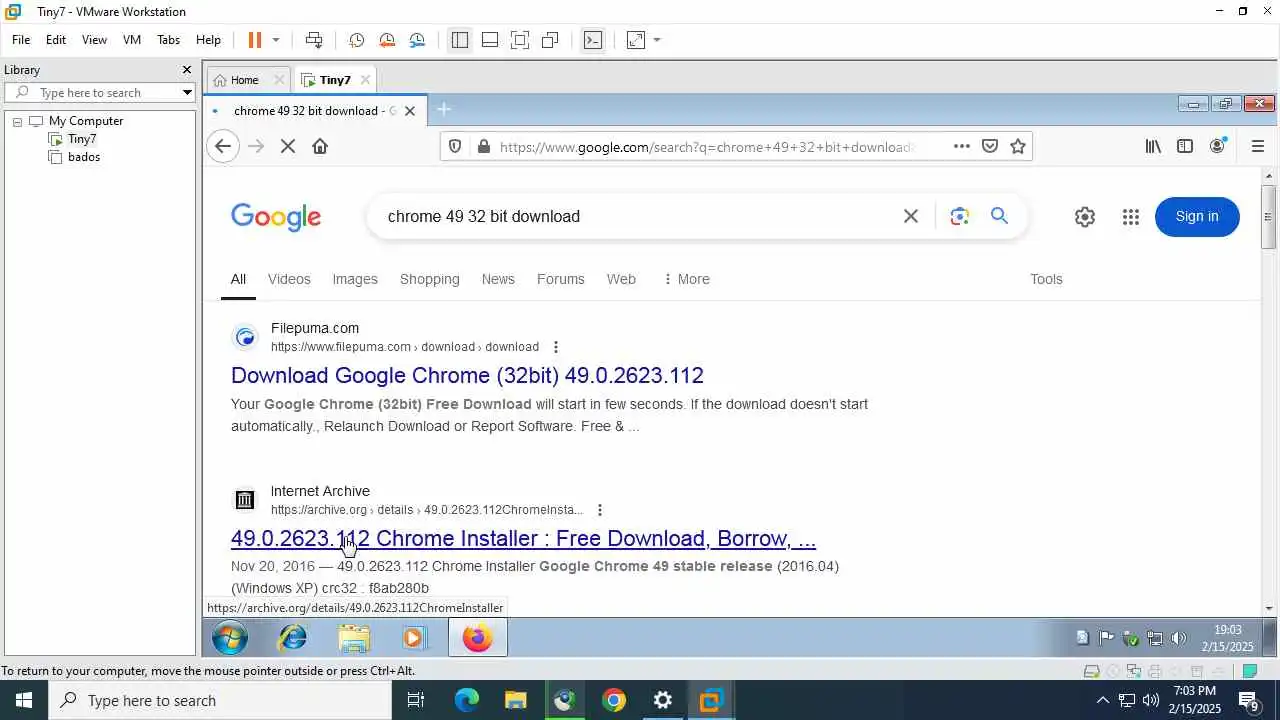This screenshot has width=1280, height=720.
Task: Go back in Firefox
Action: click(x=223, y=146)
